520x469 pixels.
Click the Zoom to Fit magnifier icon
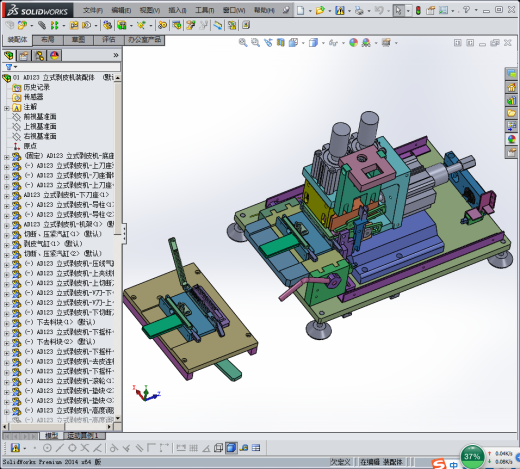[x=243, y=43]
